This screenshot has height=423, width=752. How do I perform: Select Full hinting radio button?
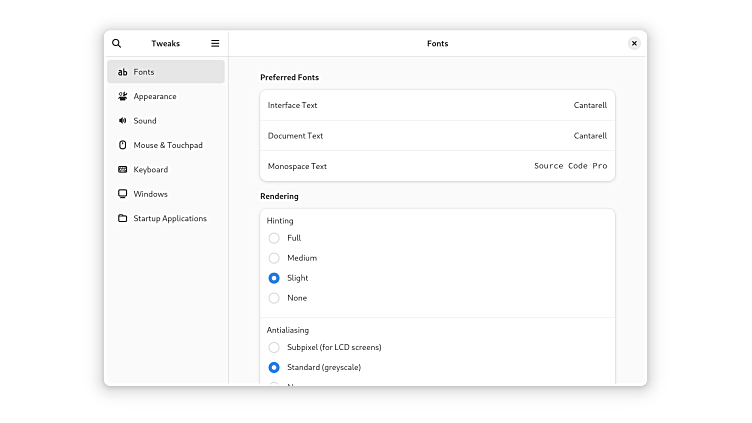[x=274, y=238]
